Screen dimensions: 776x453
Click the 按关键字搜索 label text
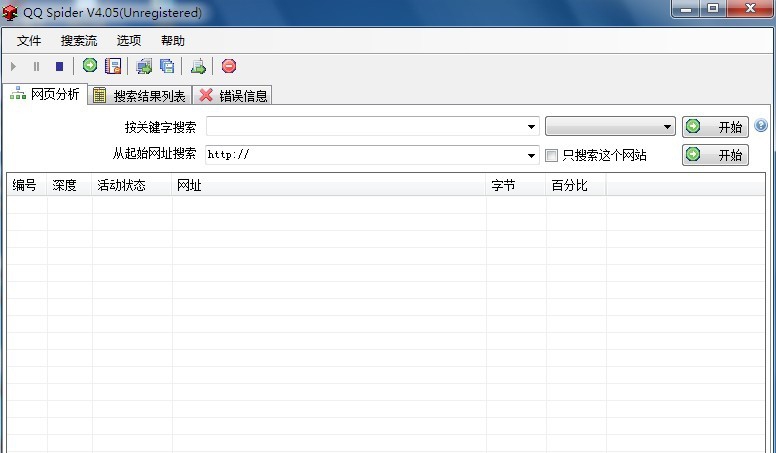tap(160, 127)
